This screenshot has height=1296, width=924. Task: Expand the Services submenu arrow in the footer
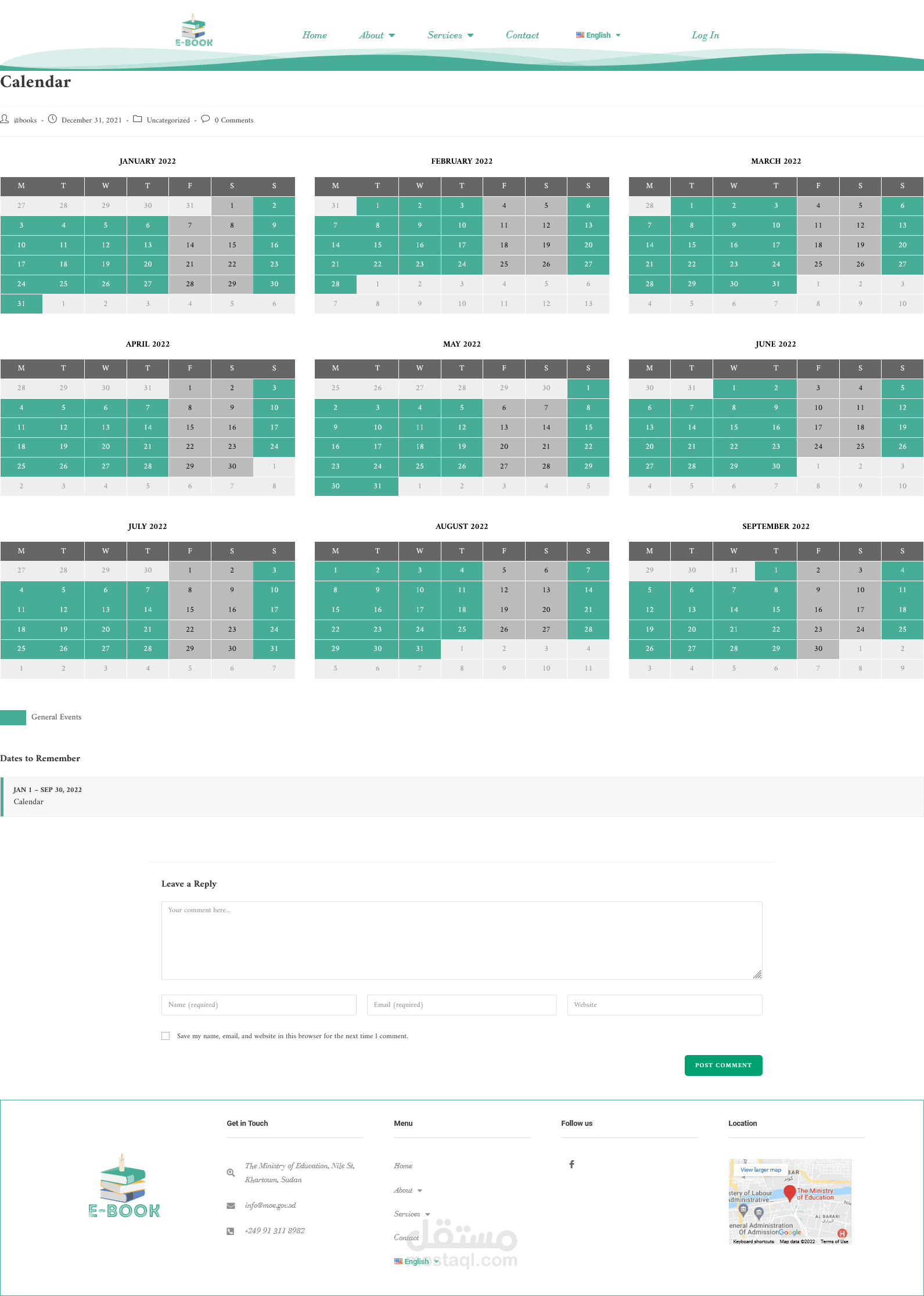click(428, 1215)
